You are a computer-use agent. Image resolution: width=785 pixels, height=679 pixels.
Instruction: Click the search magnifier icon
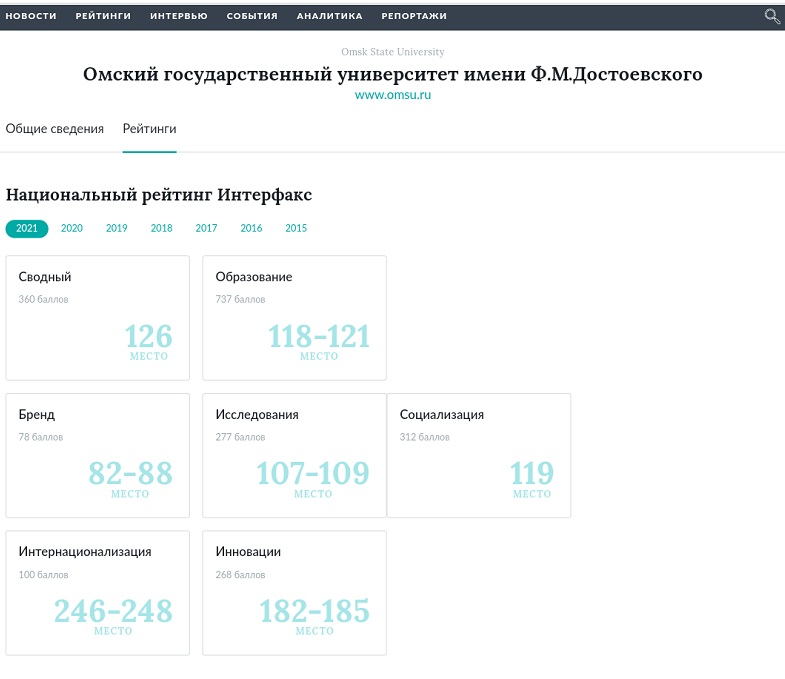pos(771,16)
